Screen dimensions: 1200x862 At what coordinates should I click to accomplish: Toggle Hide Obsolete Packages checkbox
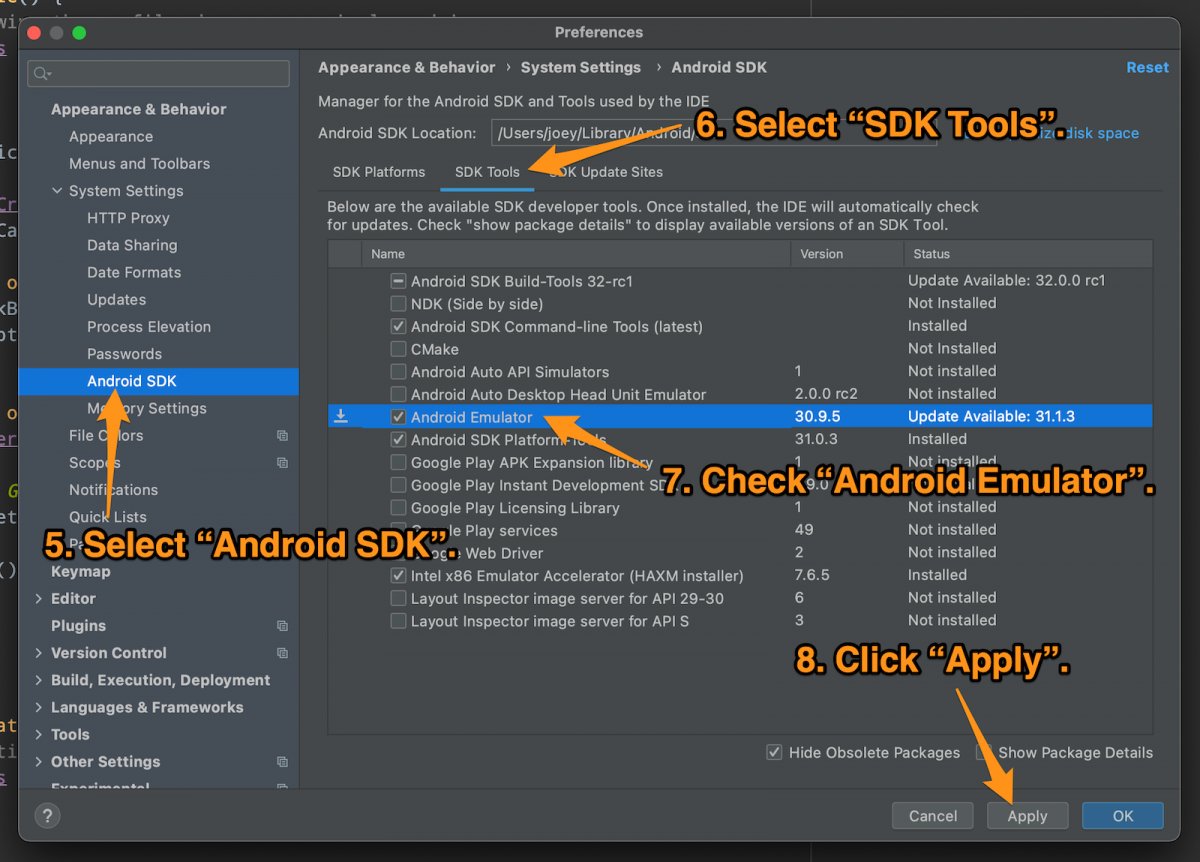click(774, 753)
